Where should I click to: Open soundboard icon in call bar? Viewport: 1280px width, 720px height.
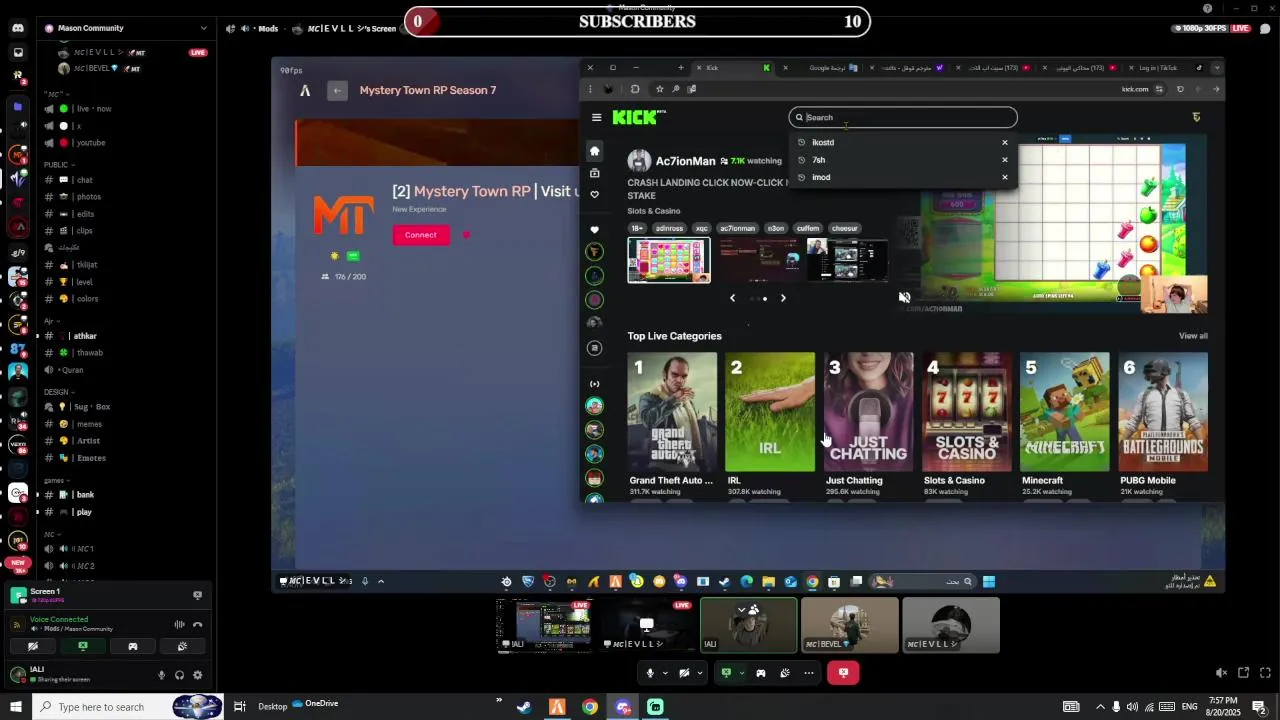(x=785, y=673)
